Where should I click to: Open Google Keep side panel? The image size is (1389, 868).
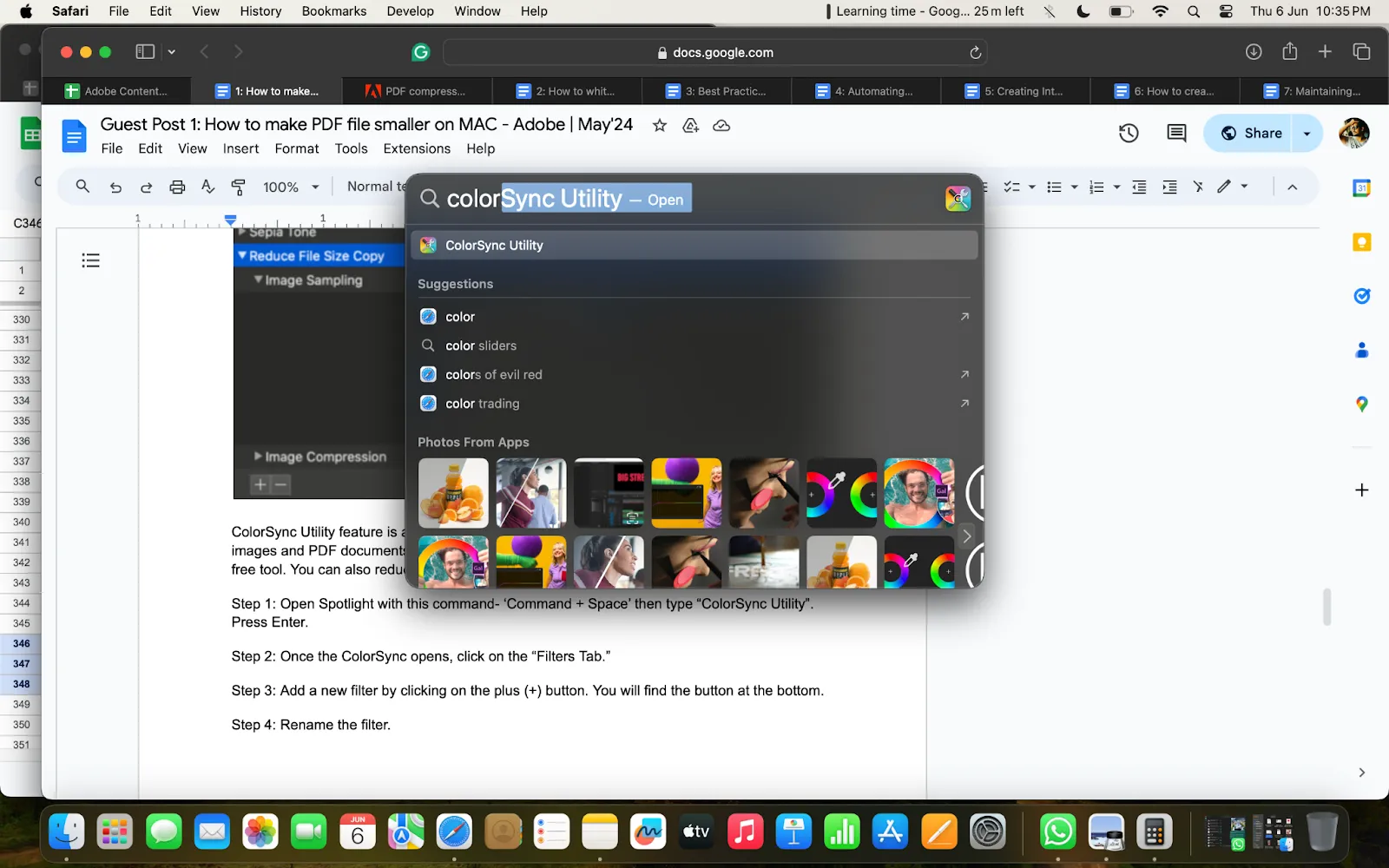coord(1361,242)
